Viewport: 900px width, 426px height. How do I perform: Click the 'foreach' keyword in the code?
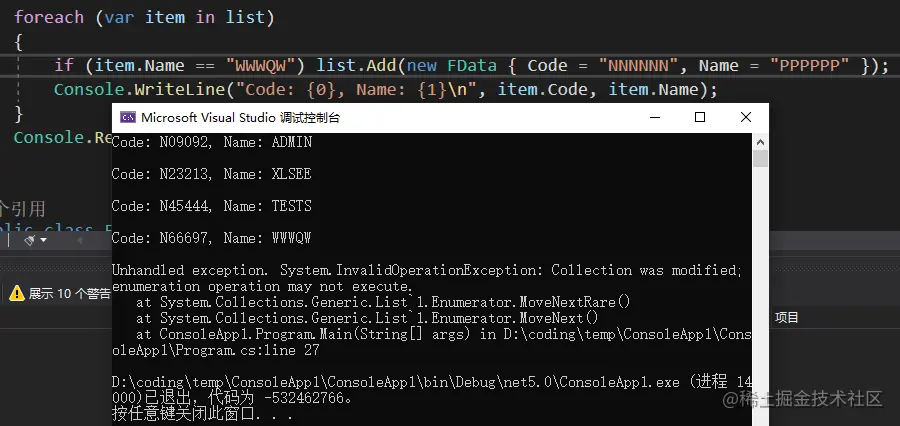tap(49, 17)
